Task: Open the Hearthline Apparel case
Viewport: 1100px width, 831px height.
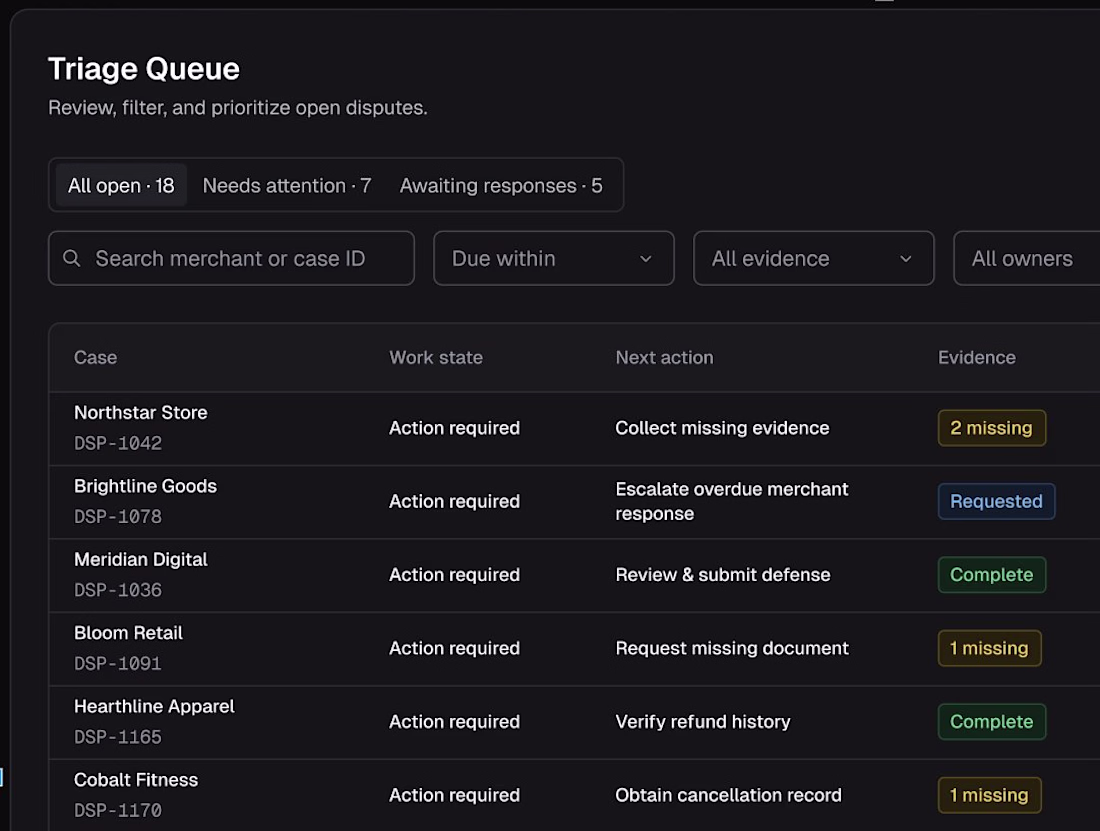Action: point(154,706)
